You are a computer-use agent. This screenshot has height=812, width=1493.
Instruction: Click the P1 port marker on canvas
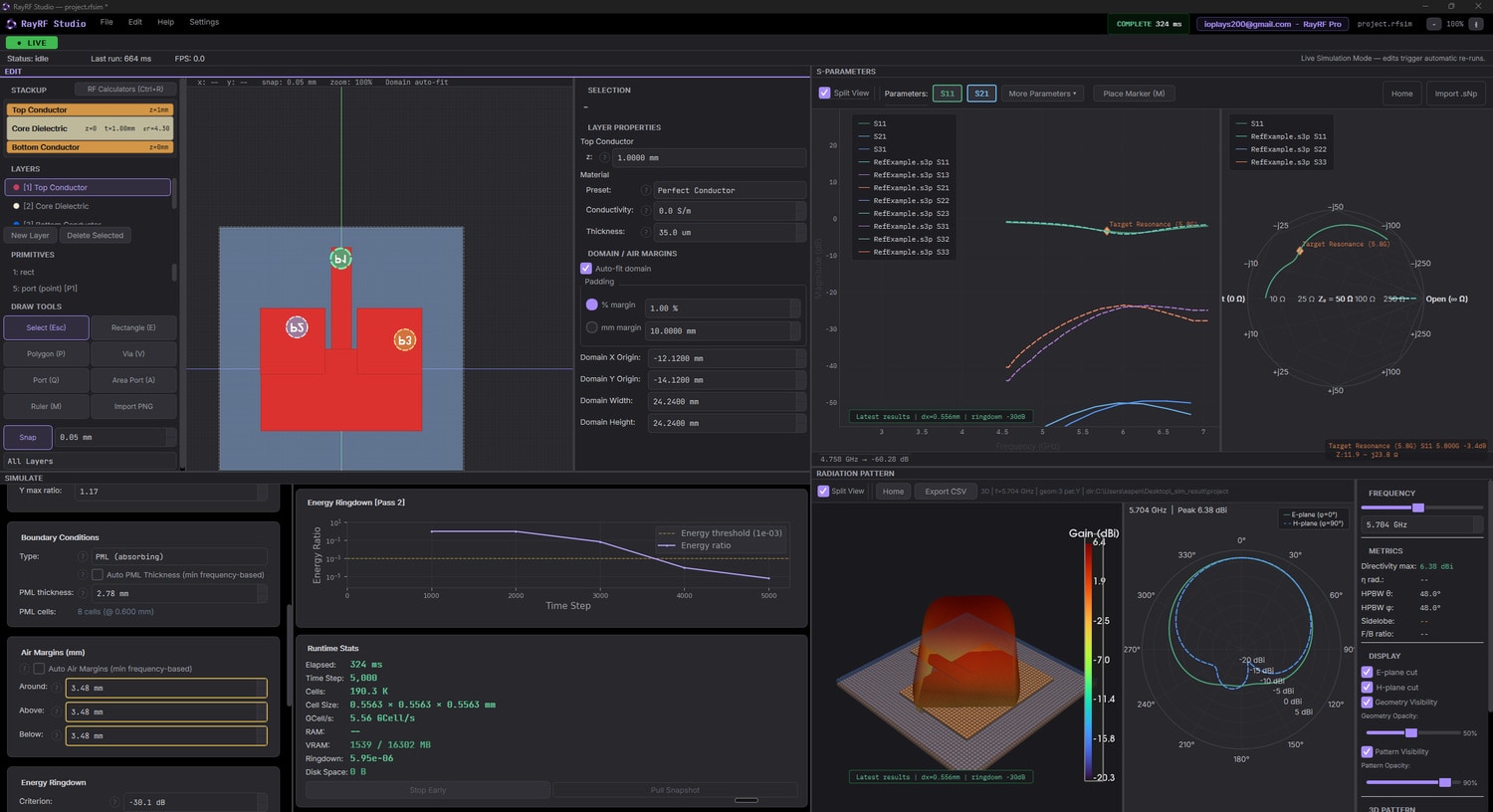click(x=340, y=259)
